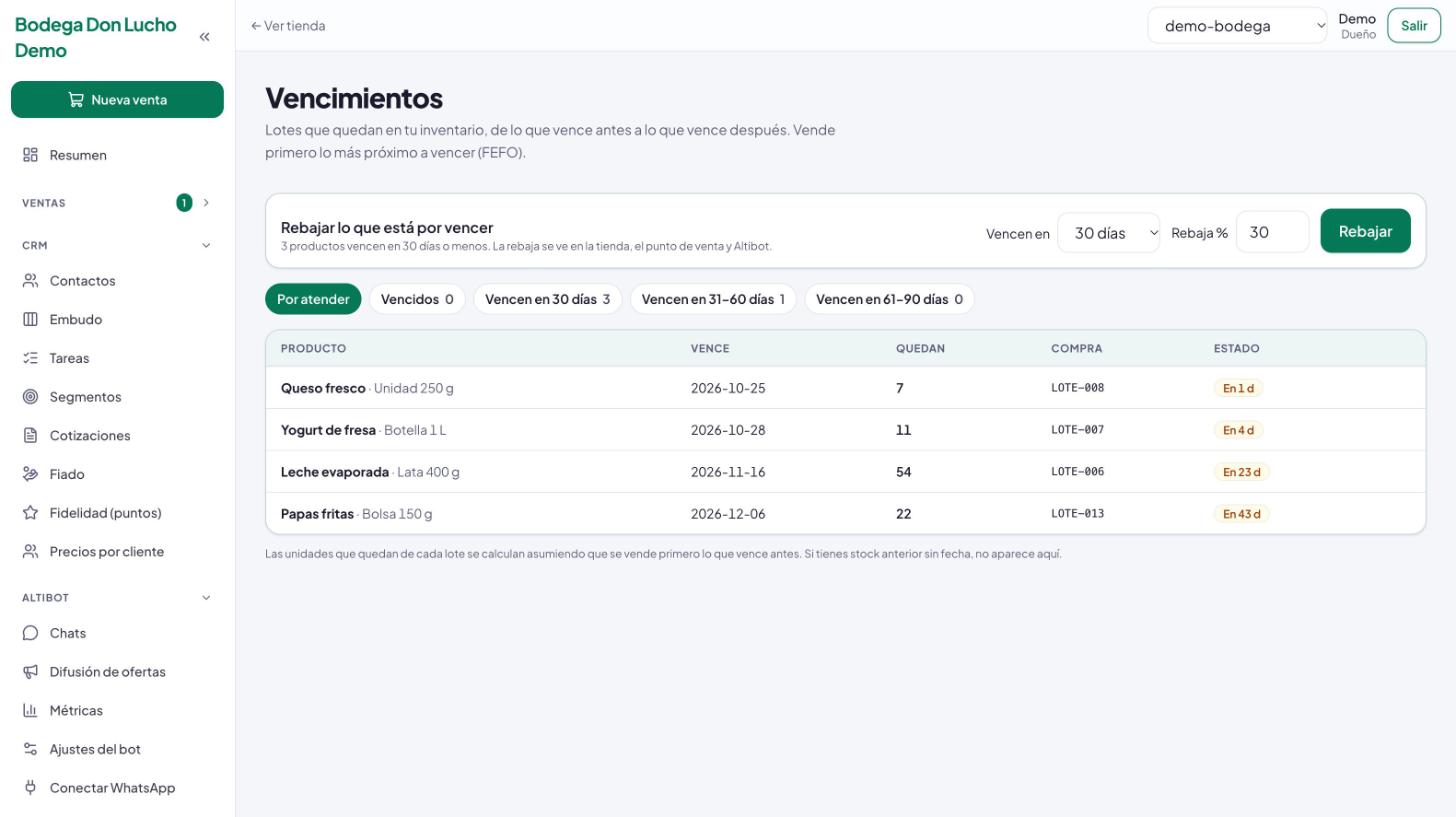Click the En 1 d status badge
The height and width of the screenshot is (817, 1456).
click(x=1238, y=388)
